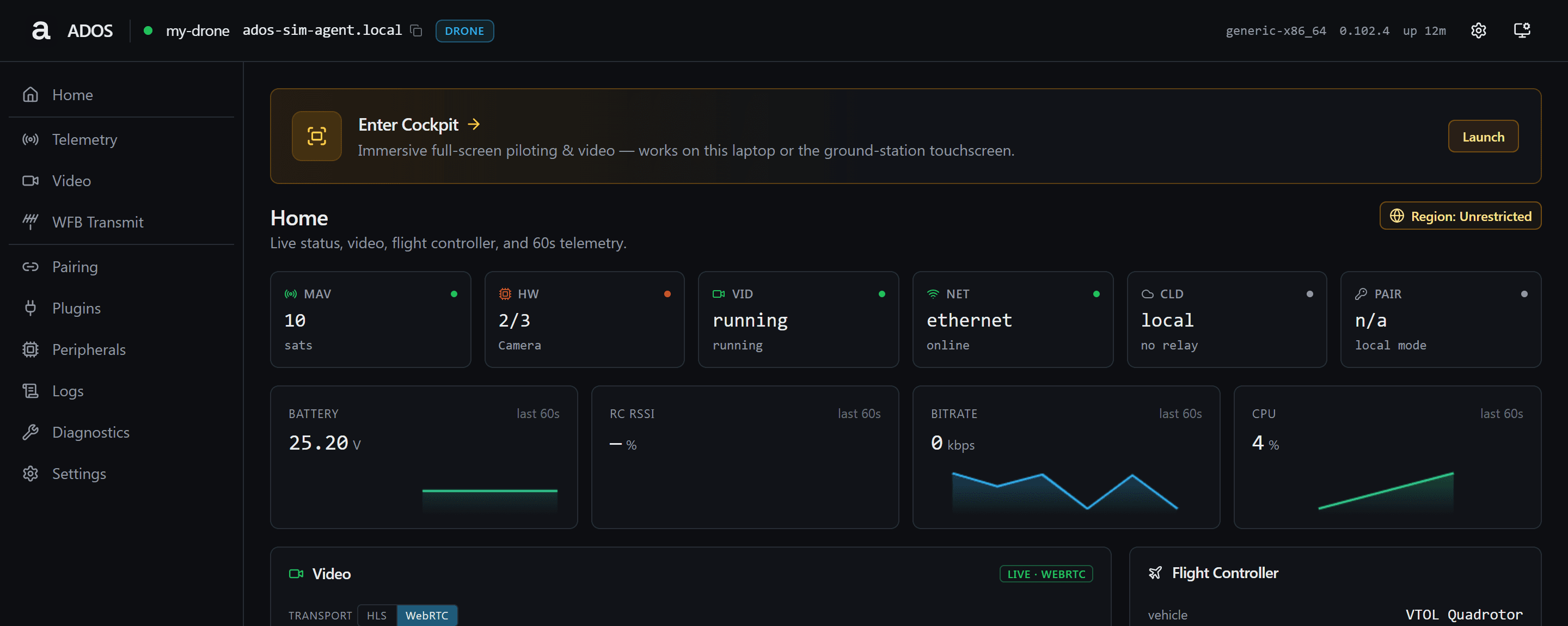Open the PAIR n/a status card

coord(1441,320)
